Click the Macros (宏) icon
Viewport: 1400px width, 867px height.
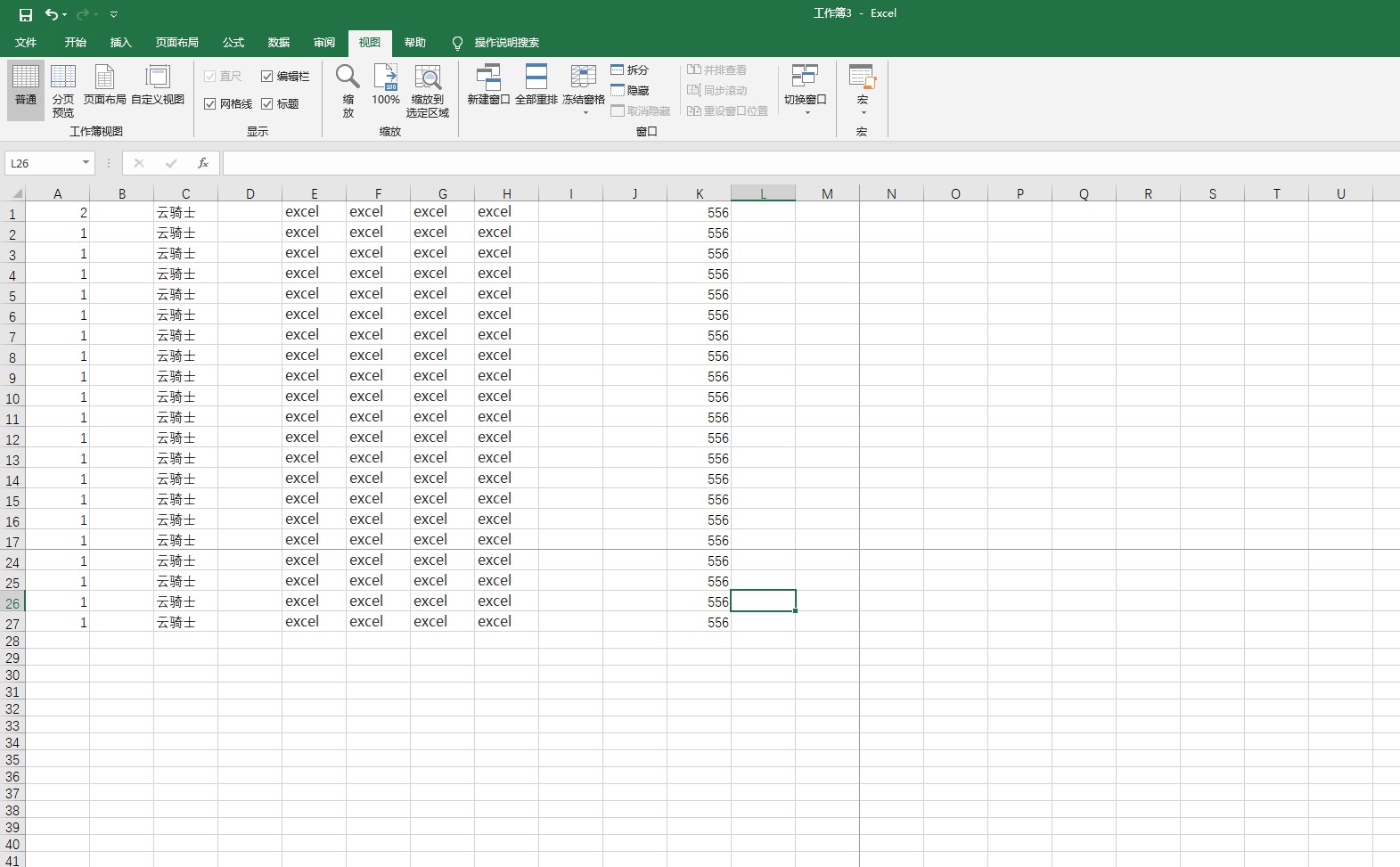863,77
